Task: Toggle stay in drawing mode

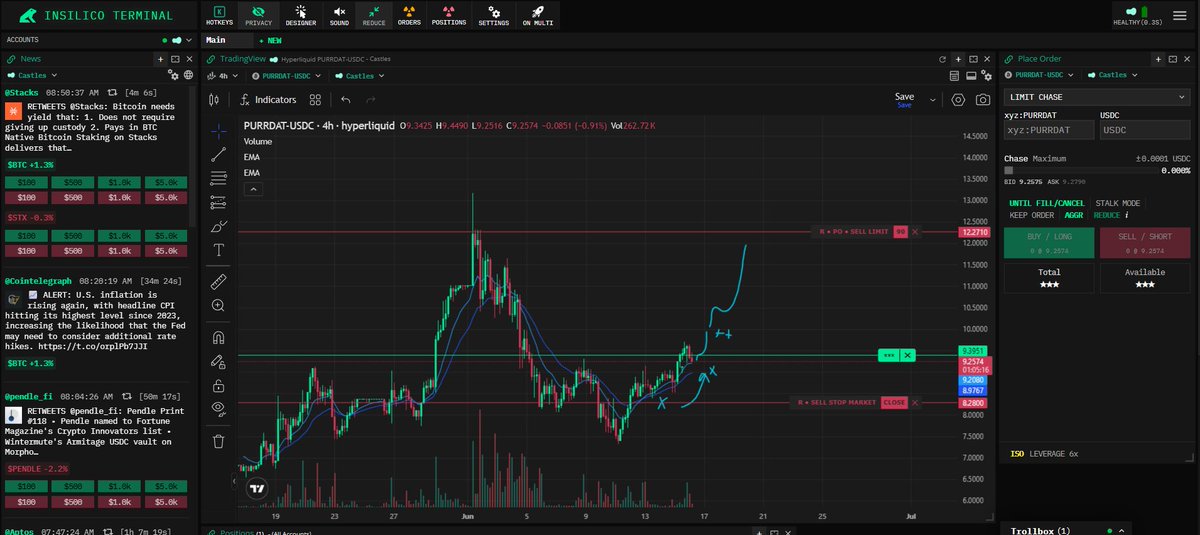Action: tap(219, 361)
